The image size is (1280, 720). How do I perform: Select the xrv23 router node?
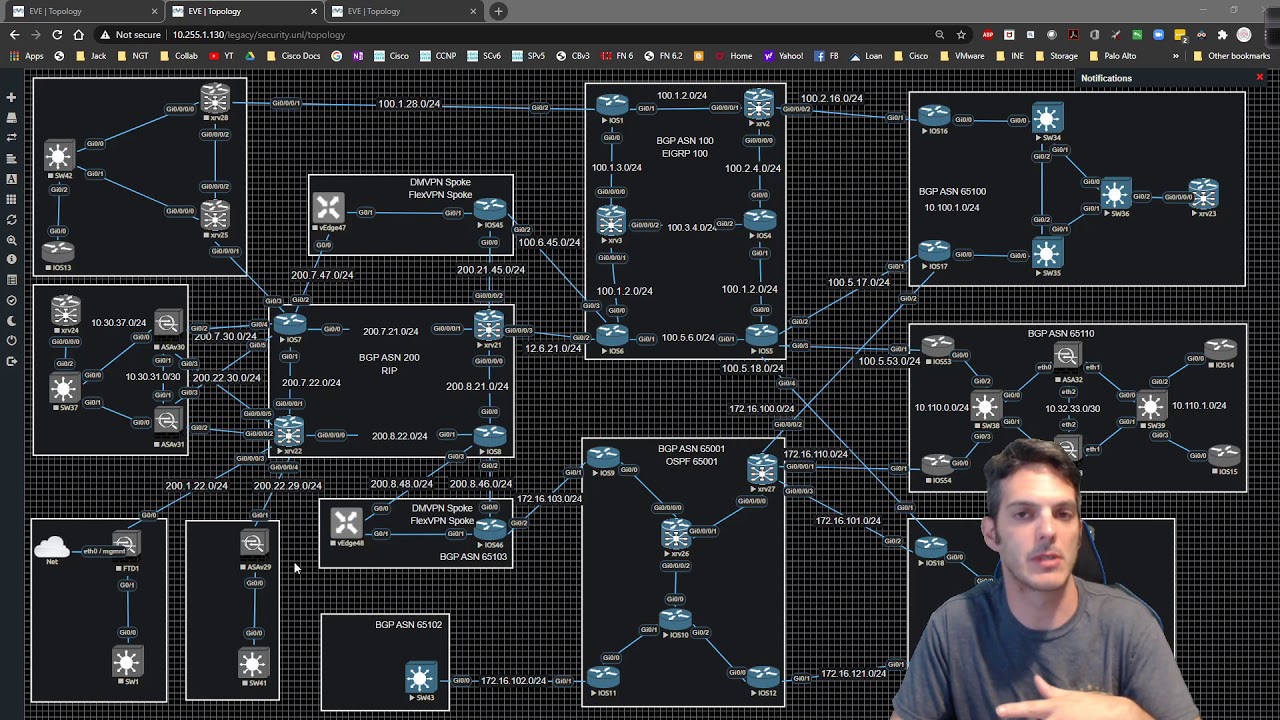pos(1203,194)
